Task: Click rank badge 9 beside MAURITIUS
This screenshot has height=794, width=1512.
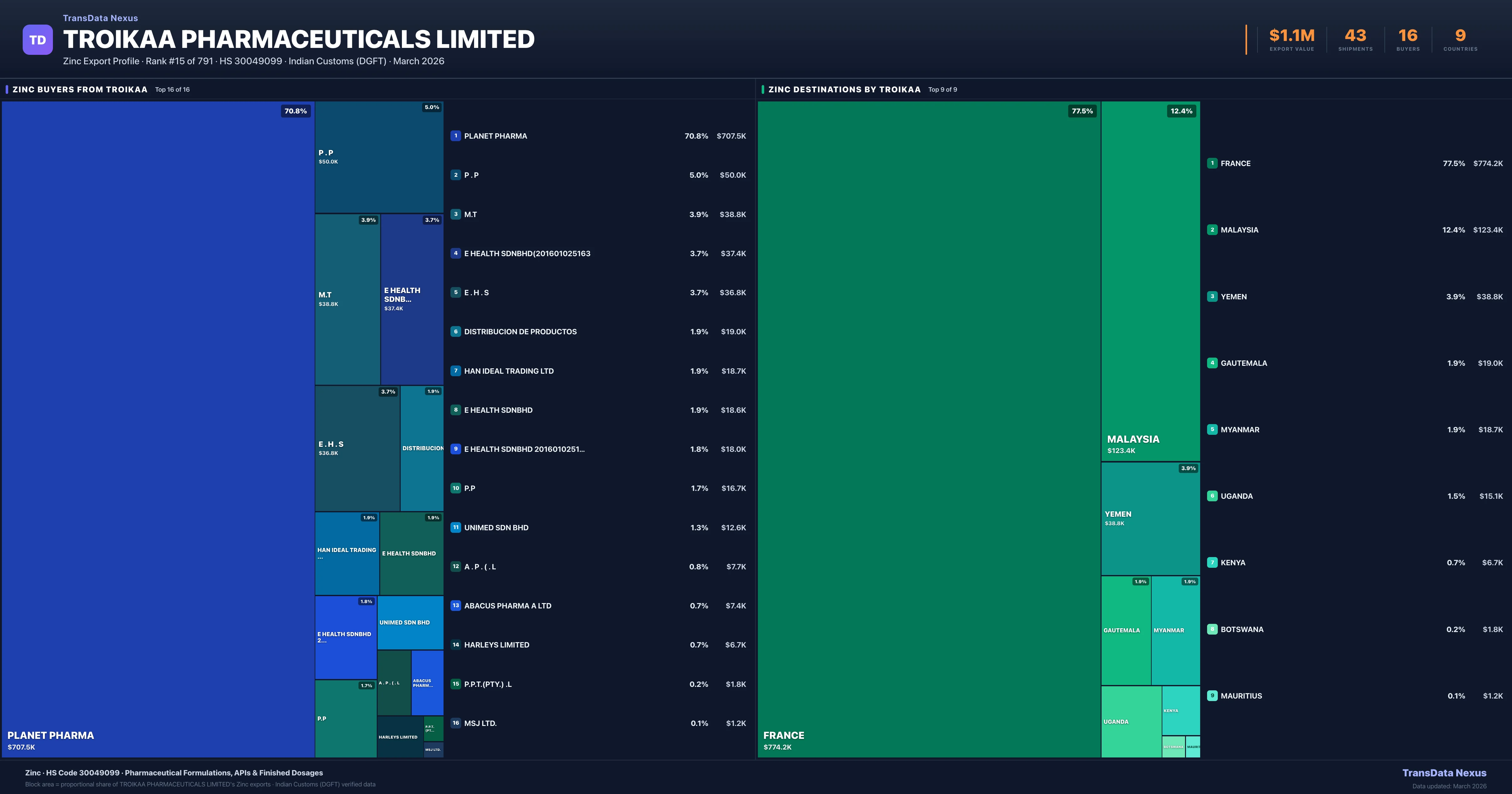Action: pos(1212,695)
